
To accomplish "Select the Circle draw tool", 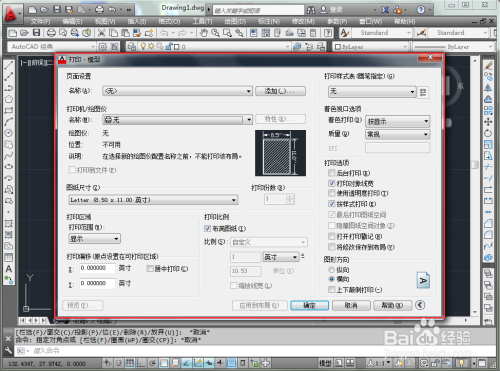I will coord(9,133).
